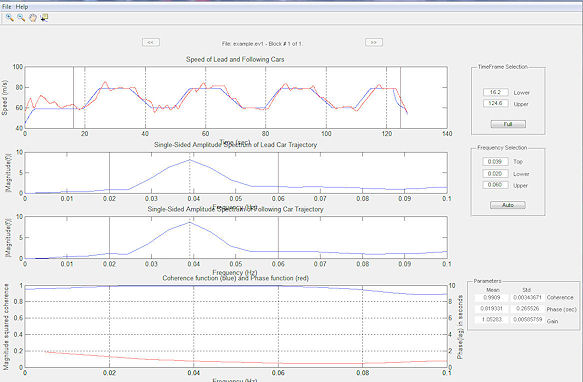Edit the TimeFrame Lower field 16.2

pyautogui.click(x=496, y=92)
